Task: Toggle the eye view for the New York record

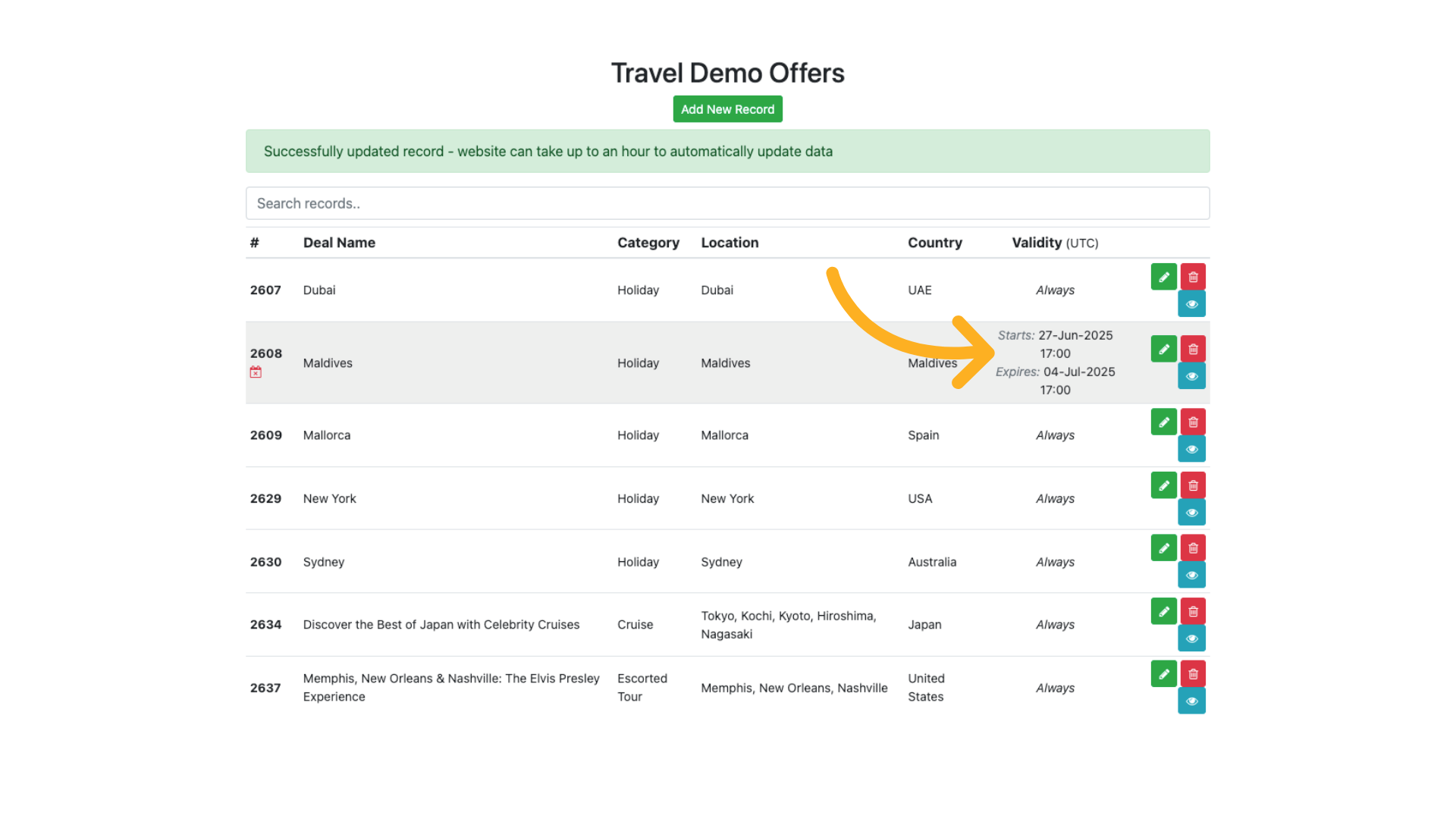Action: (x=1191, y=512)
